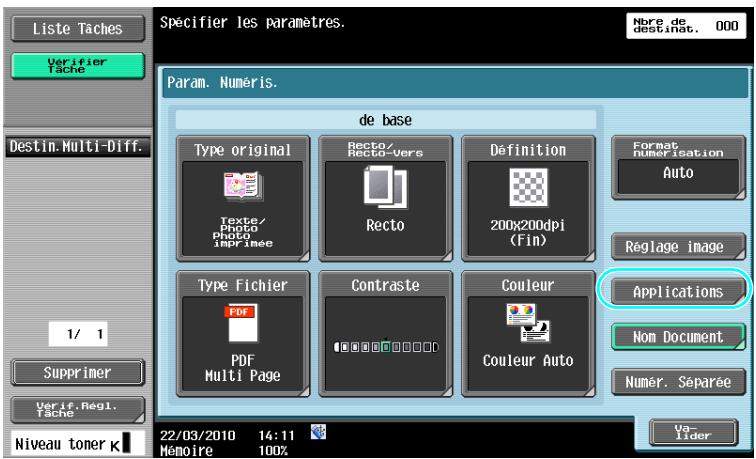
Task: Click the Définition header label
Action: pos(528,150)
